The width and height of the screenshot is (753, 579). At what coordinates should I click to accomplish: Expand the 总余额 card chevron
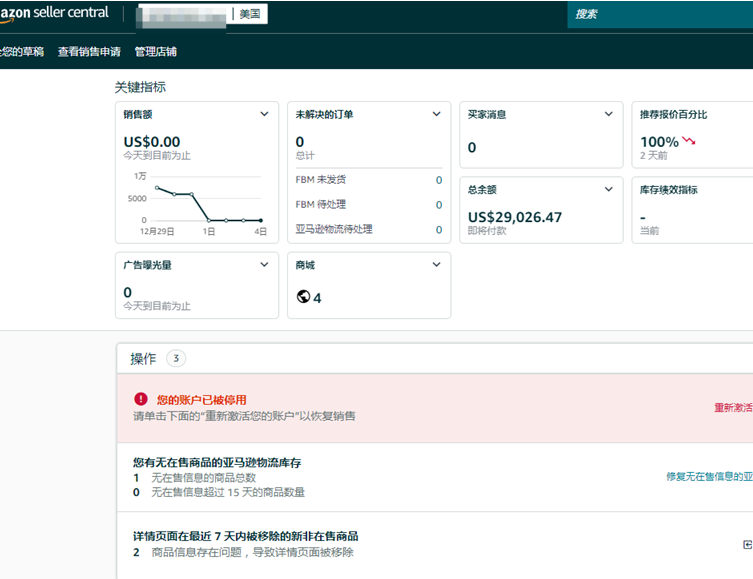tap(608, 189)
